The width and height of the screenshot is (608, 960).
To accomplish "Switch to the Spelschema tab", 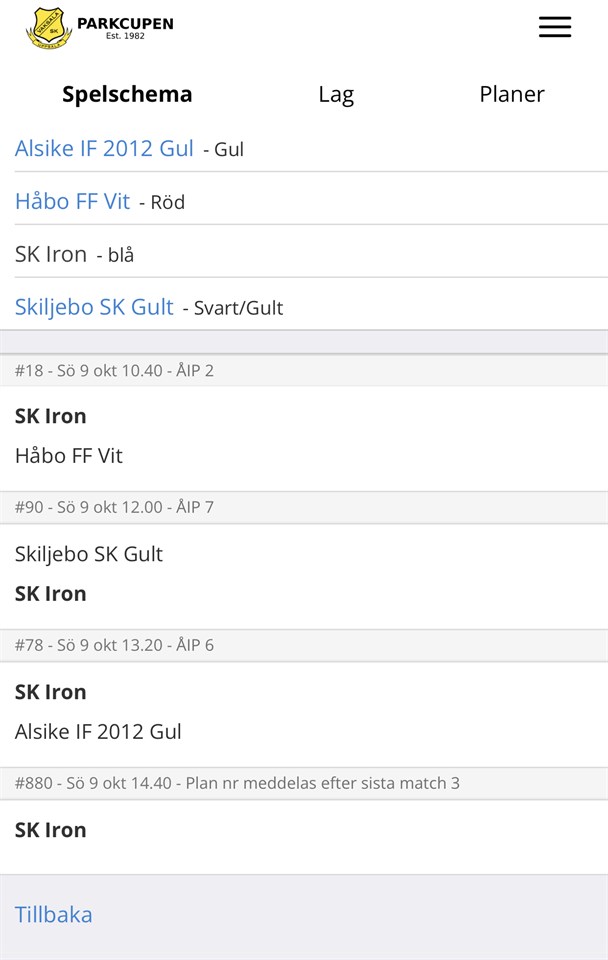I will pyautogui.click(x=127, y=94).
